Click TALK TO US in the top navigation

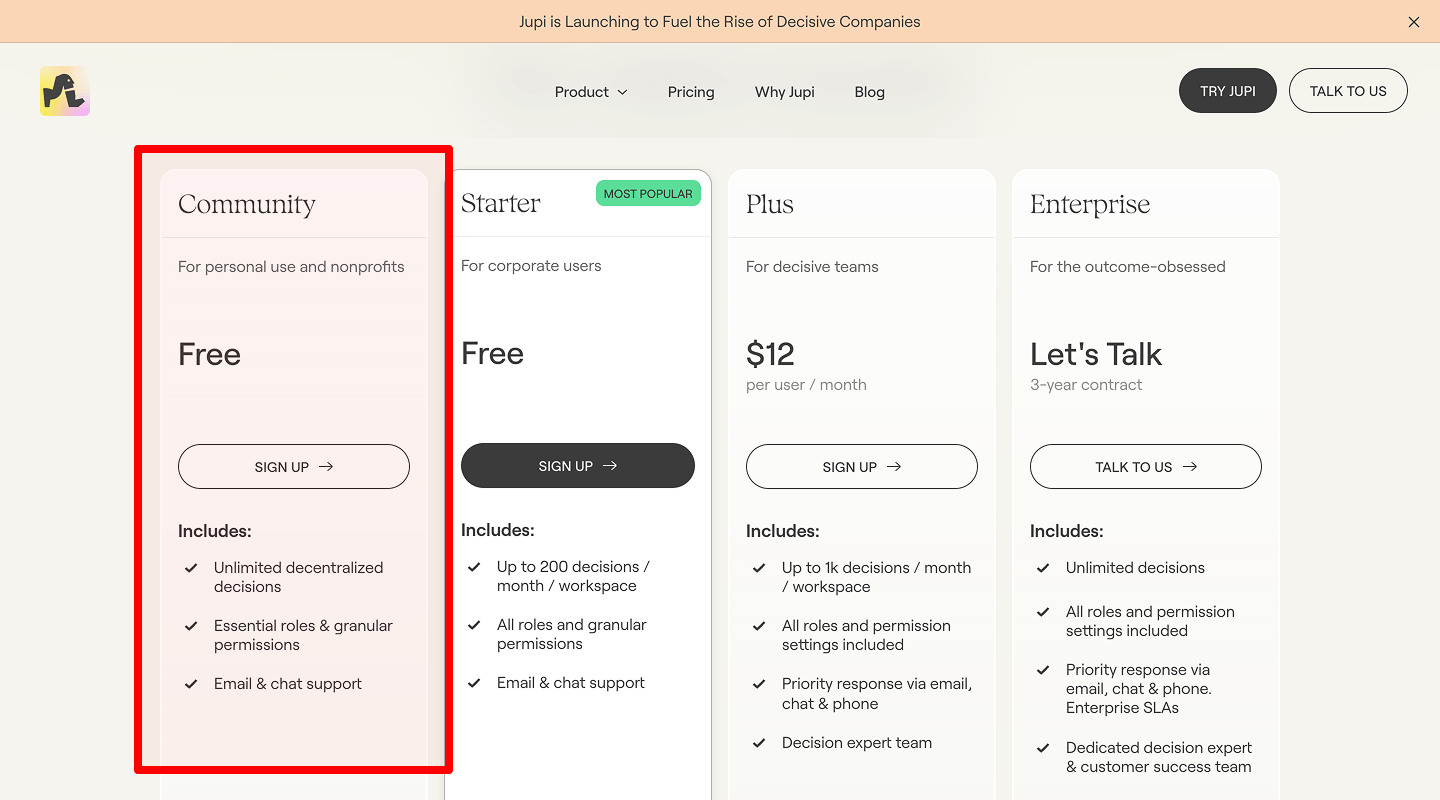click(x=1348, y=90)
